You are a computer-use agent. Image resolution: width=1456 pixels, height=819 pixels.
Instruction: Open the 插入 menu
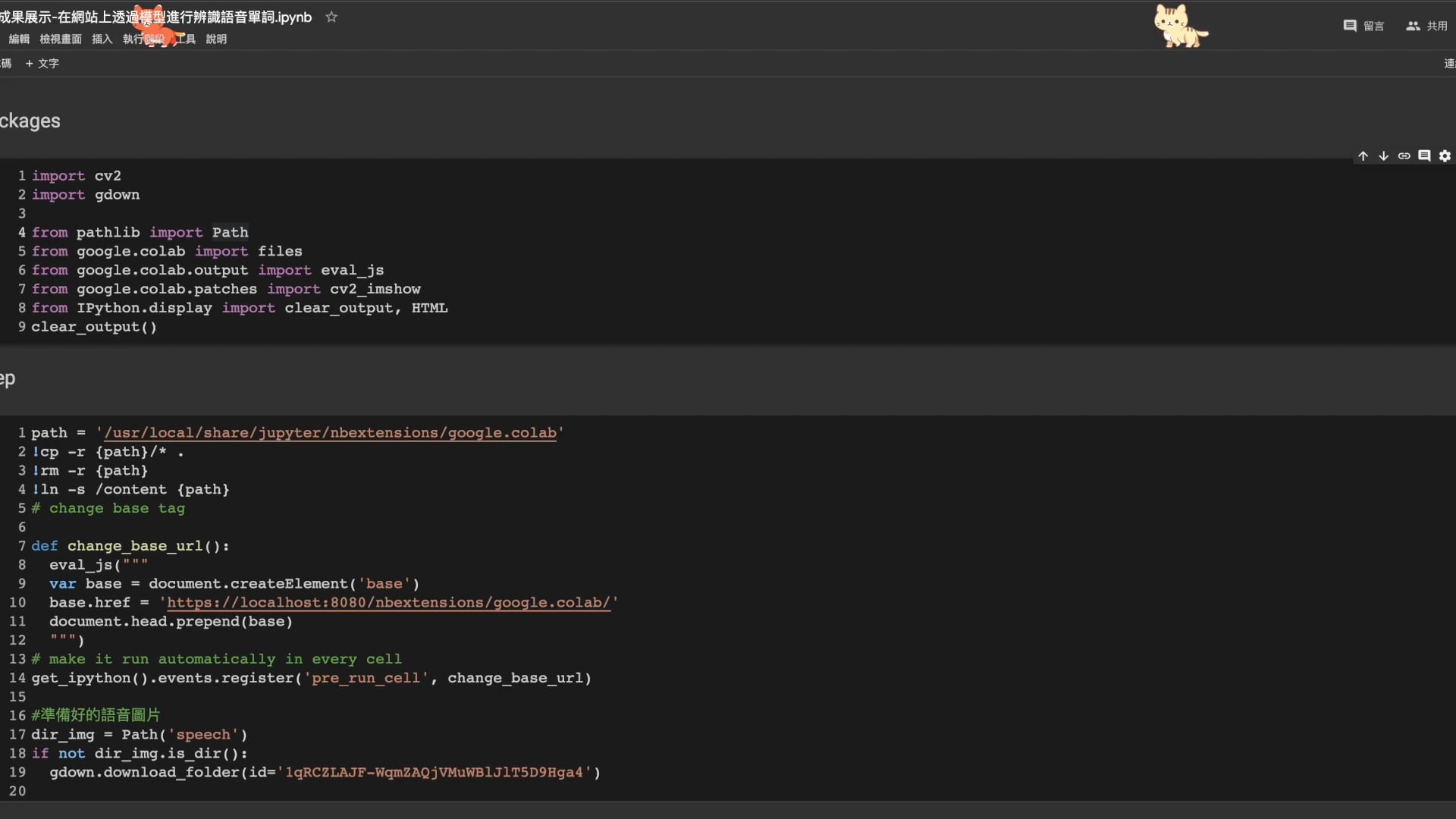[x=102, y=39]
